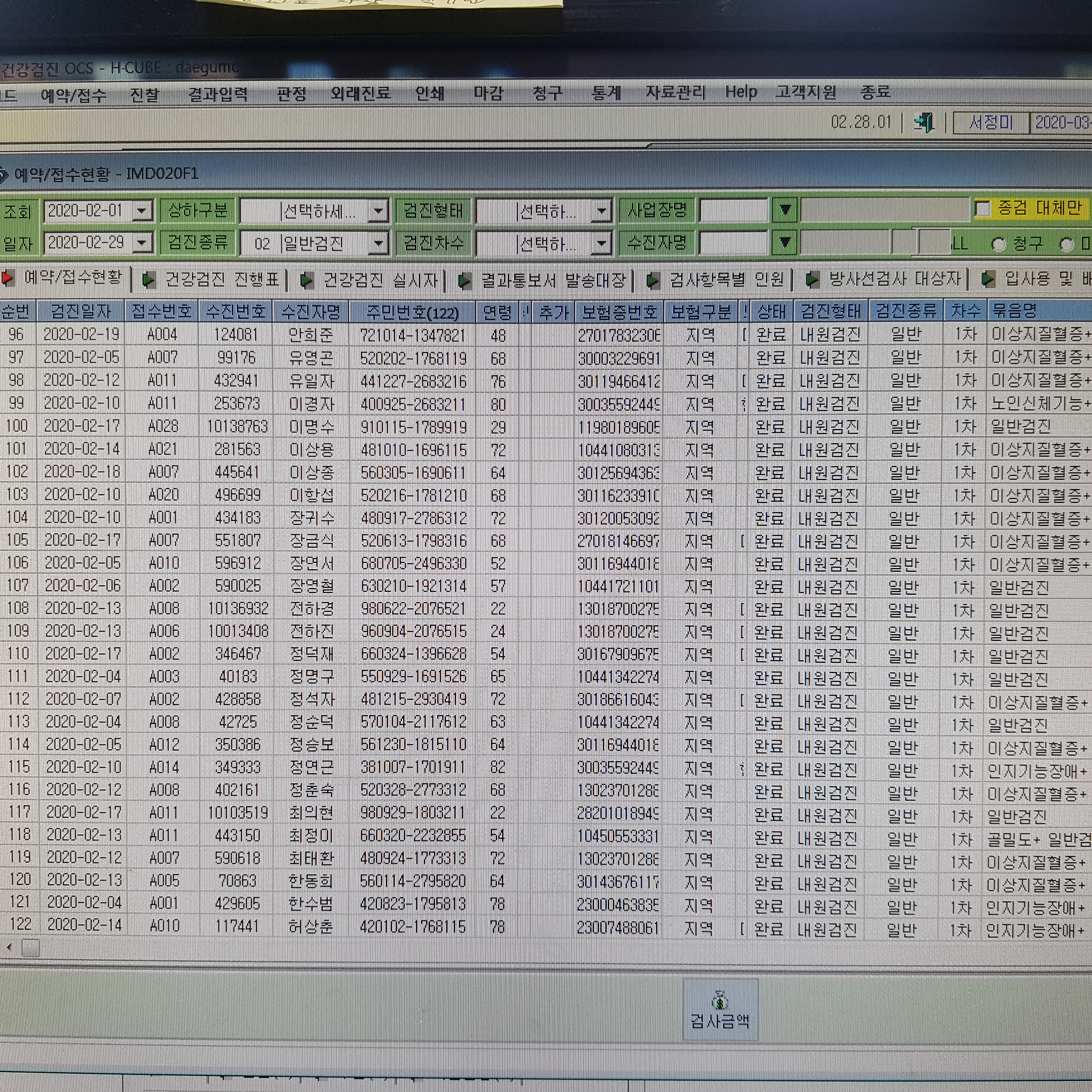Open the 상하구분 선택하세 dropdown
This screenshot has width=1092, height=1092.
[378, 211]
